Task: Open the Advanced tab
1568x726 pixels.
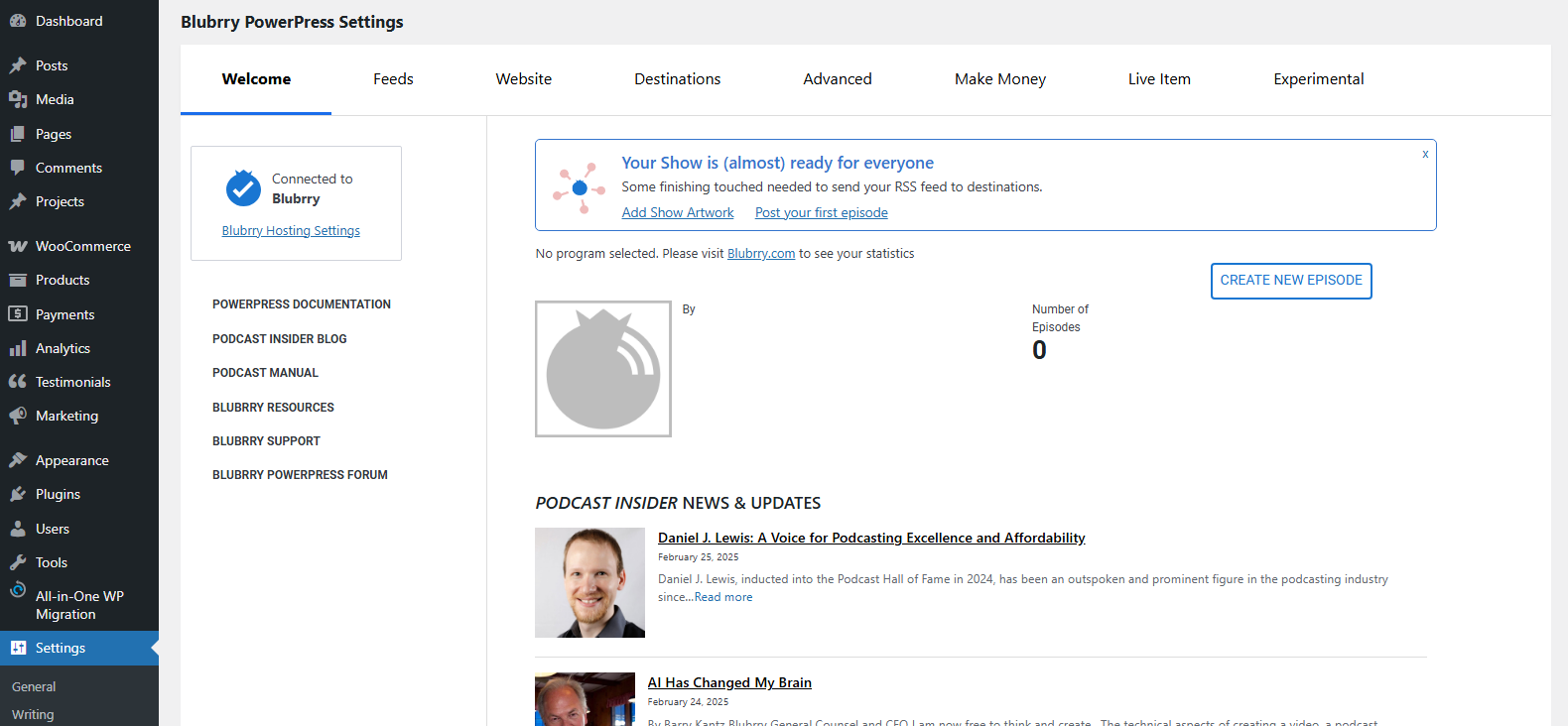Action: coord(838,79)
